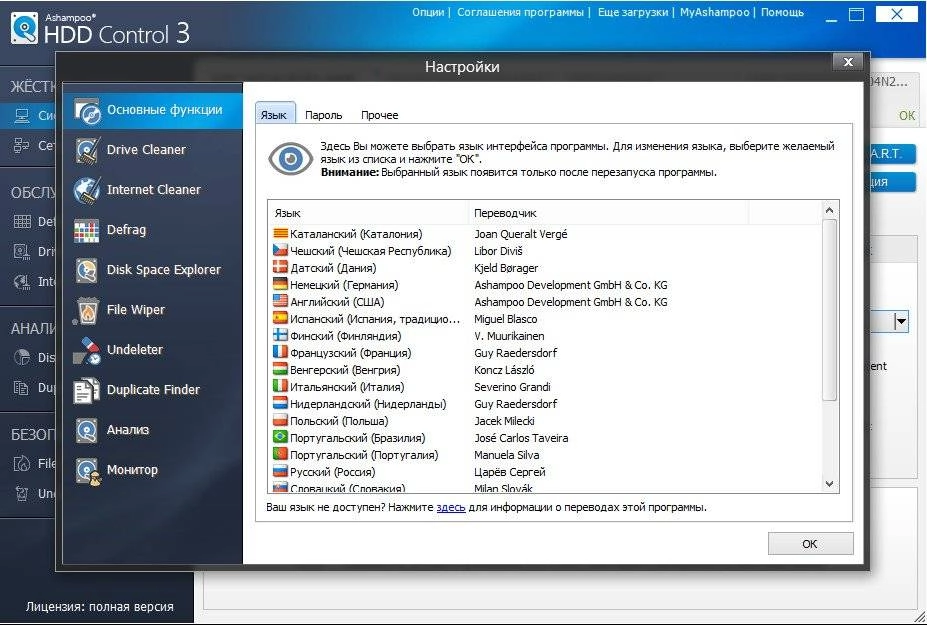Click translator name José Carlos Taveira
This screenshot has height=625, width=927.
coord(521,438)
